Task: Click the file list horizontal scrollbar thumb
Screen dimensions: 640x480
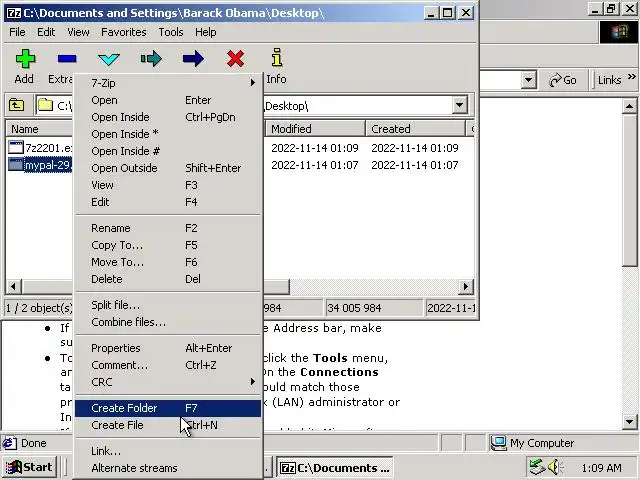Action: (x=156, y=287)
